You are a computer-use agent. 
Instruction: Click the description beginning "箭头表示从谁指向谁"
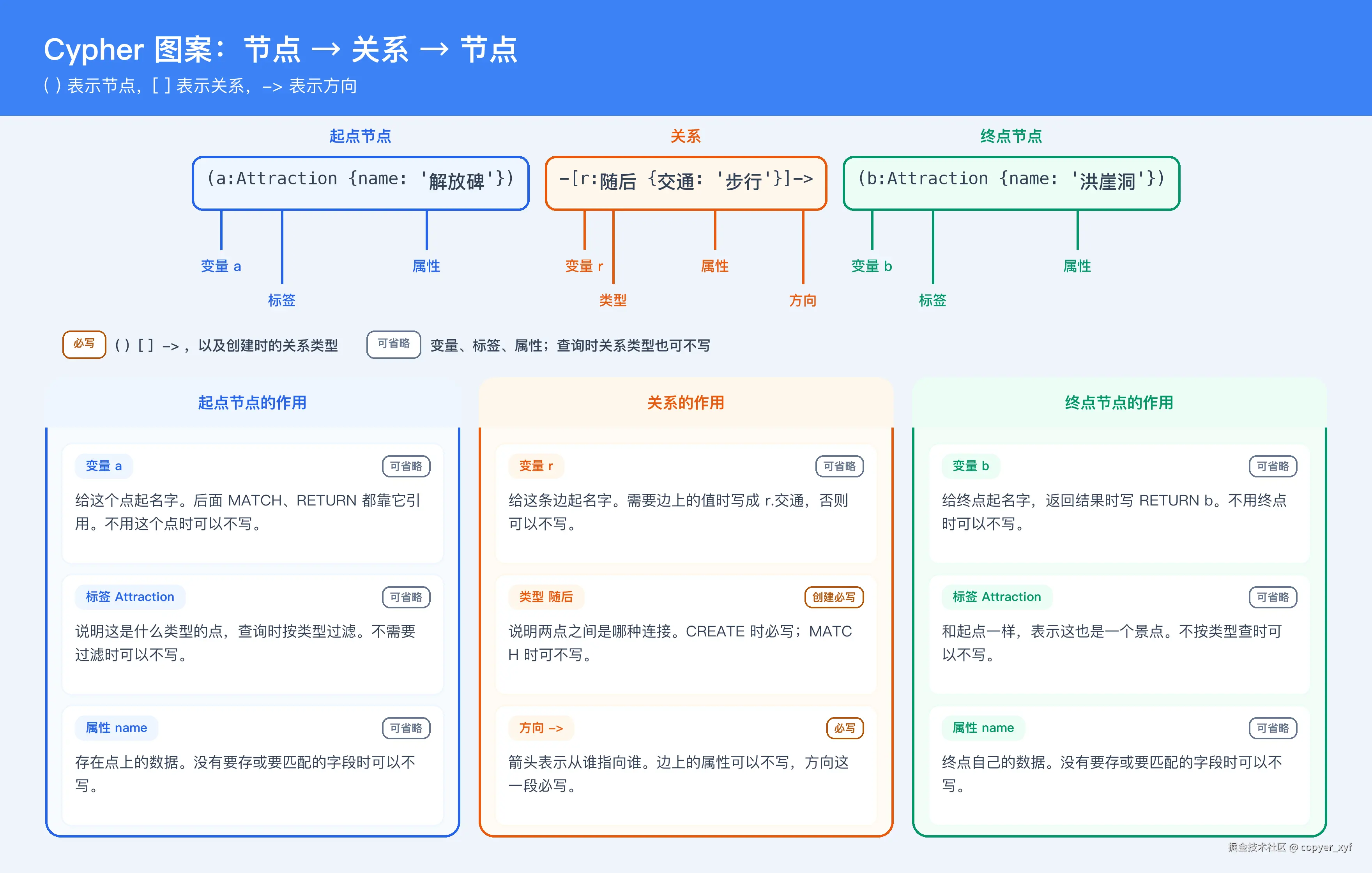pos(679,774)
